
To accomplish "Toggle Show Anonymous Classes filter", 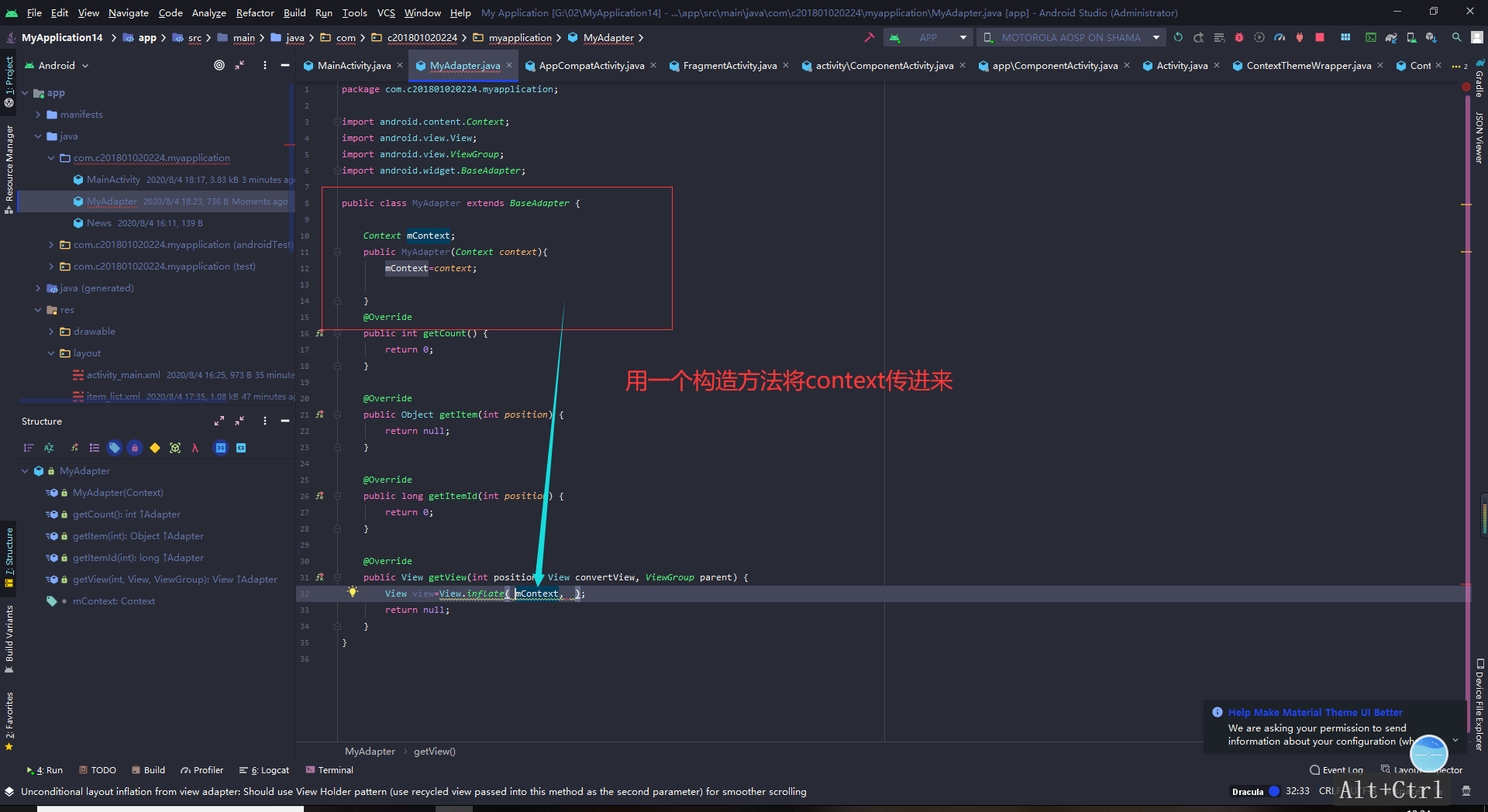I will tap(175, 448).
